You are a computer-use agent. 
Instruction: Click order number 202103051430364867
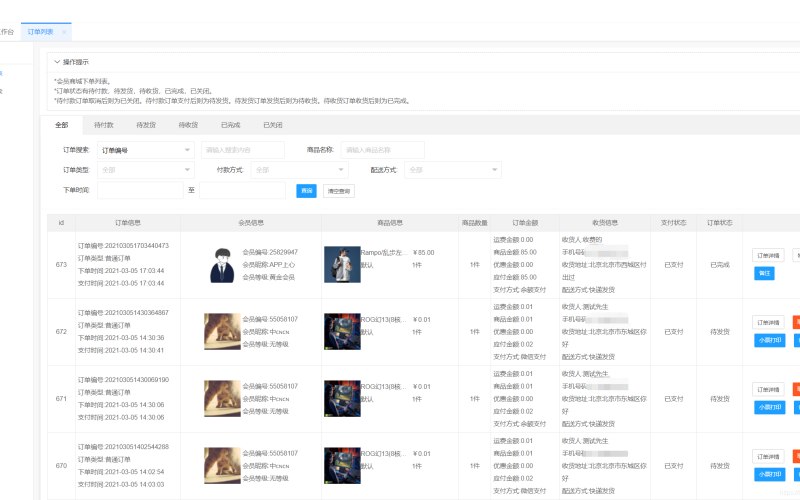tap(136, 313)
